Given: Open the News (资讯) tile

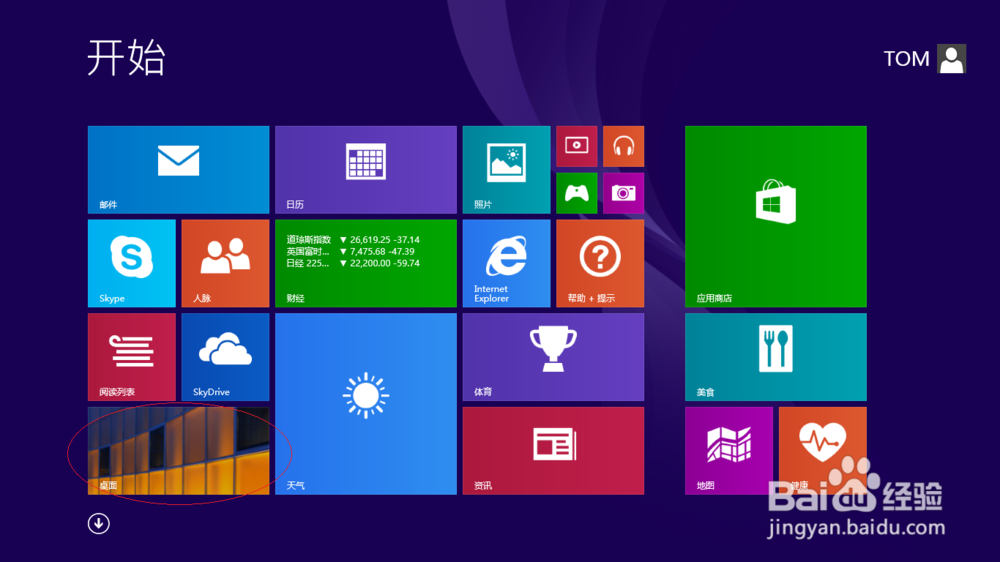Looking at the screenshot, I should pyautogui.click(x=554, y=450).
